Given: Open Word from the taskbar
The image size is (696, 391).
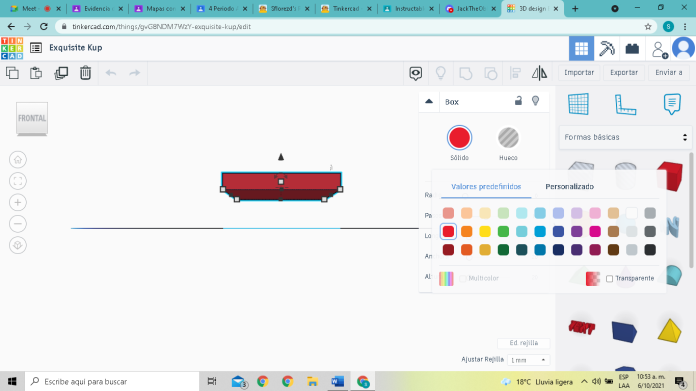Looking at the screenshot, I should pyautogui.click(x=338, y=381).
